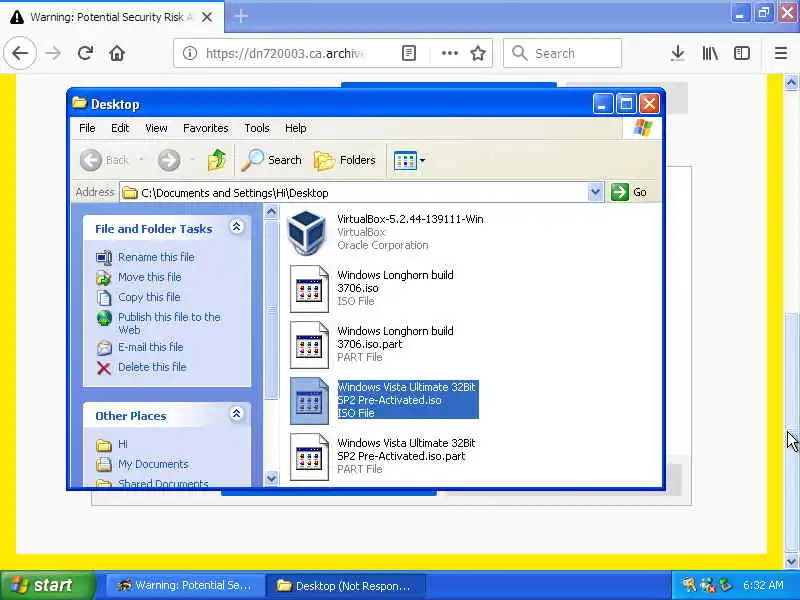Expand the Explorer address bar dropdown
The width and height of the screenshot is (800, 600).
pos(595,192)
